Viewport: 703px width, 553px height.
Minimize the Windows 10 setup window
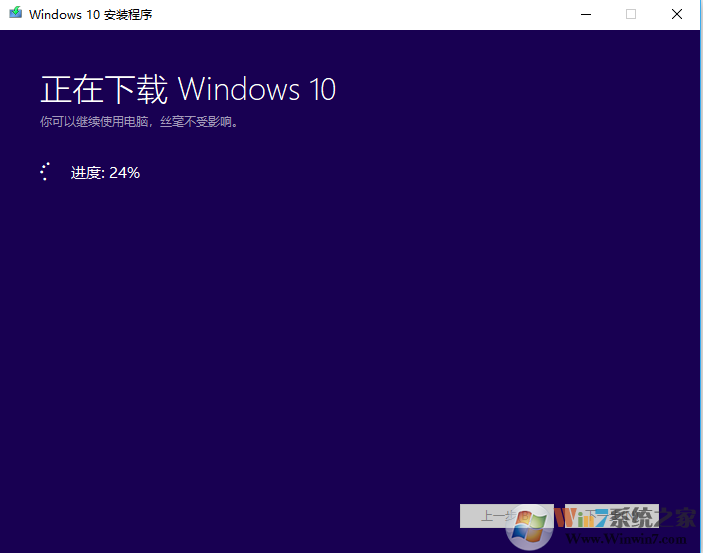click(x=586, y=14)
